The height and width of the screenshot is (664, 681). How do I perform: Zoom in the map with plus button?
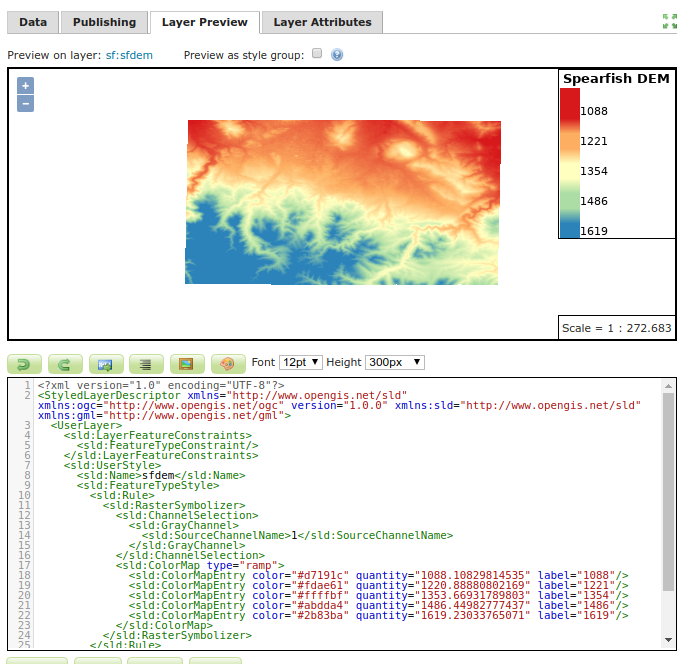click(26, 86)
